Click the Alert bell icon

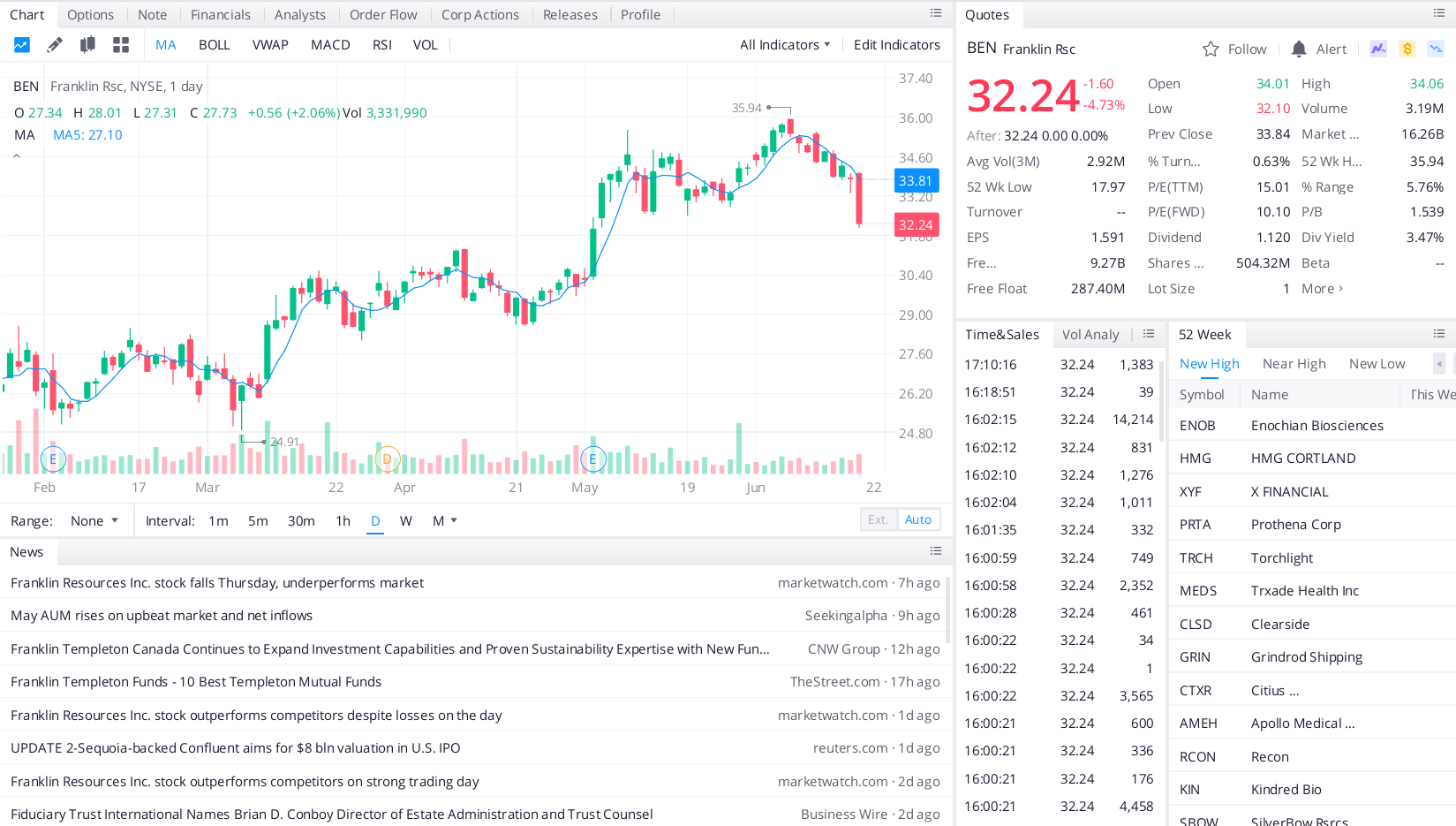tap(1299, 49)
